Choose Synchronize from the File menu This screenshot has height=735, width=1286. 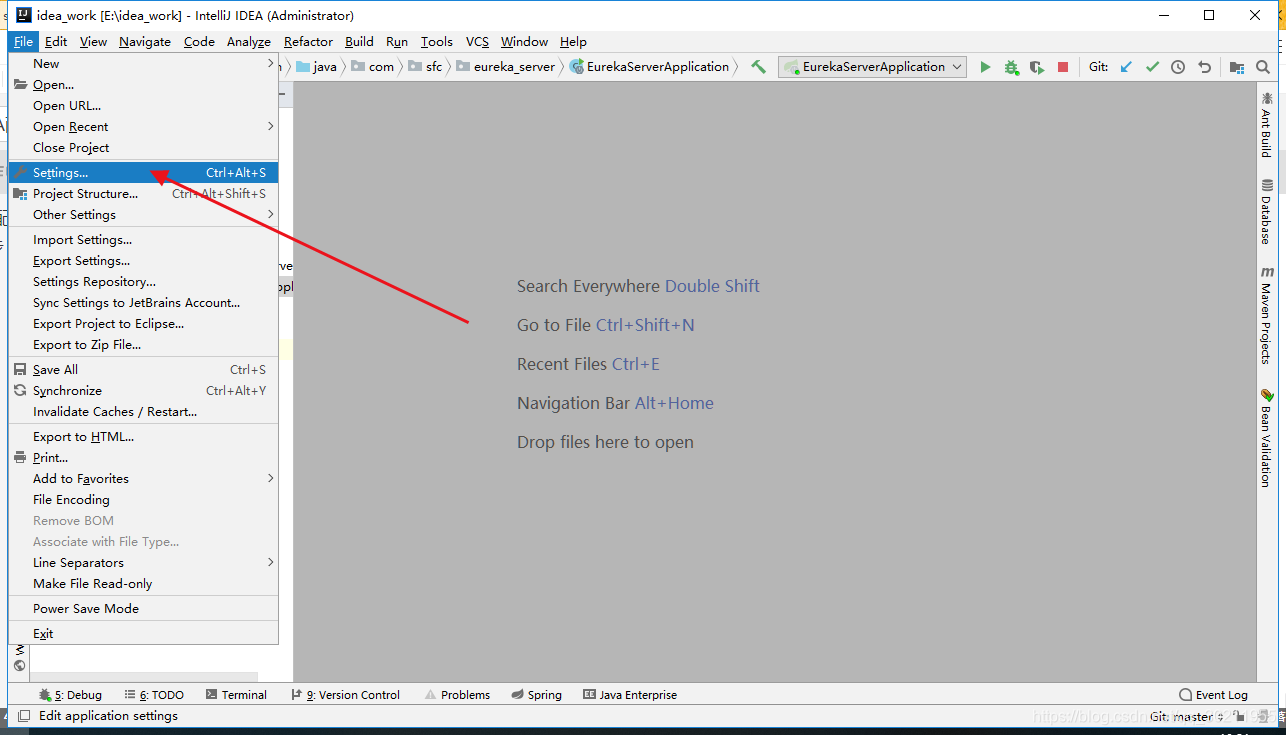tap(144, 391)
